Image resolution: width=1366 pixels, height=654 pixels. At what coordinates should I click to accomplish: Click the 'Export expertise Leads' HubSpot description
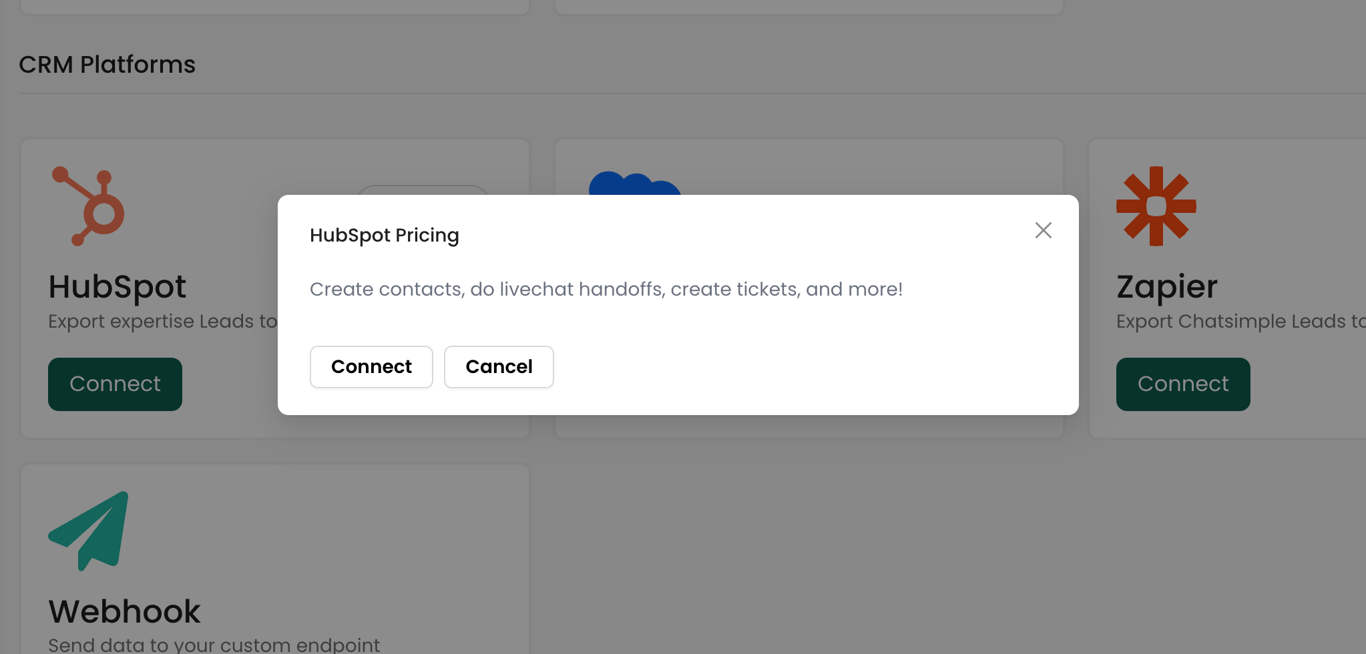tap(162, 322)
